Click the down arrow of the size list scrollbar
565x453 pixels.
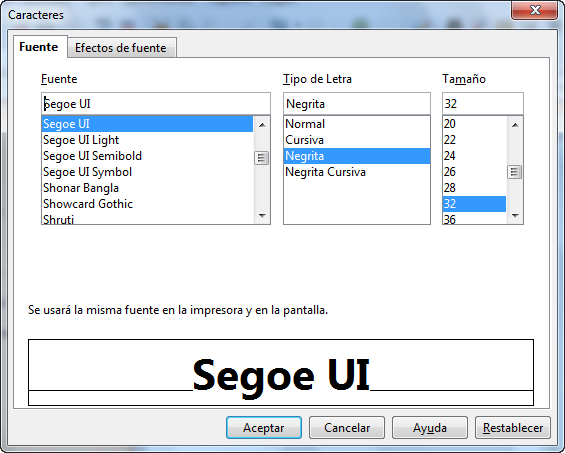[x=515, y=216]
